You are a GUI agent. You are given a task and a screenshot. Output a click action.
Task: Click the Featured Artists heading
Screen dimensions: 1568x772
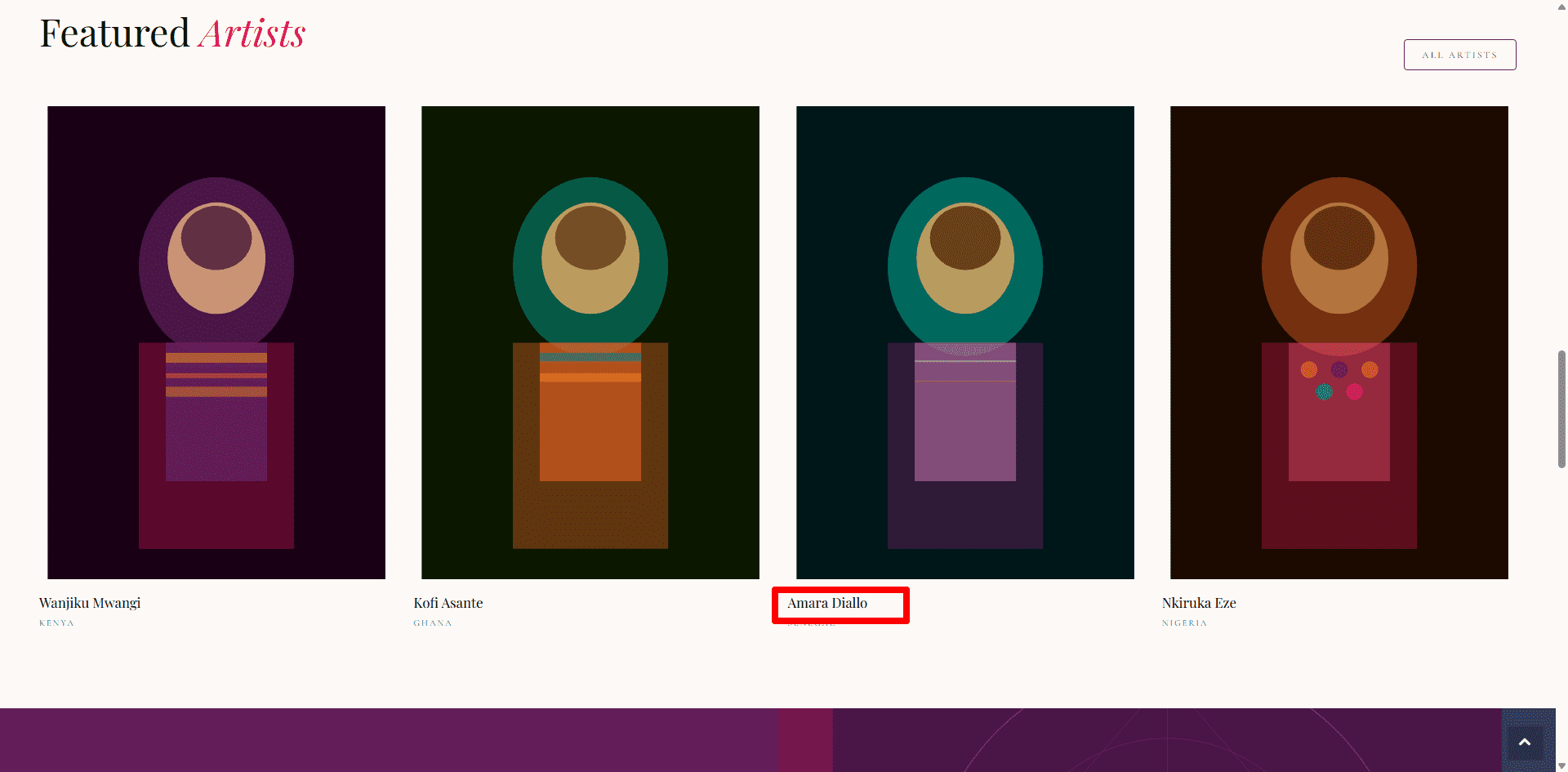(x=172, y=33)
